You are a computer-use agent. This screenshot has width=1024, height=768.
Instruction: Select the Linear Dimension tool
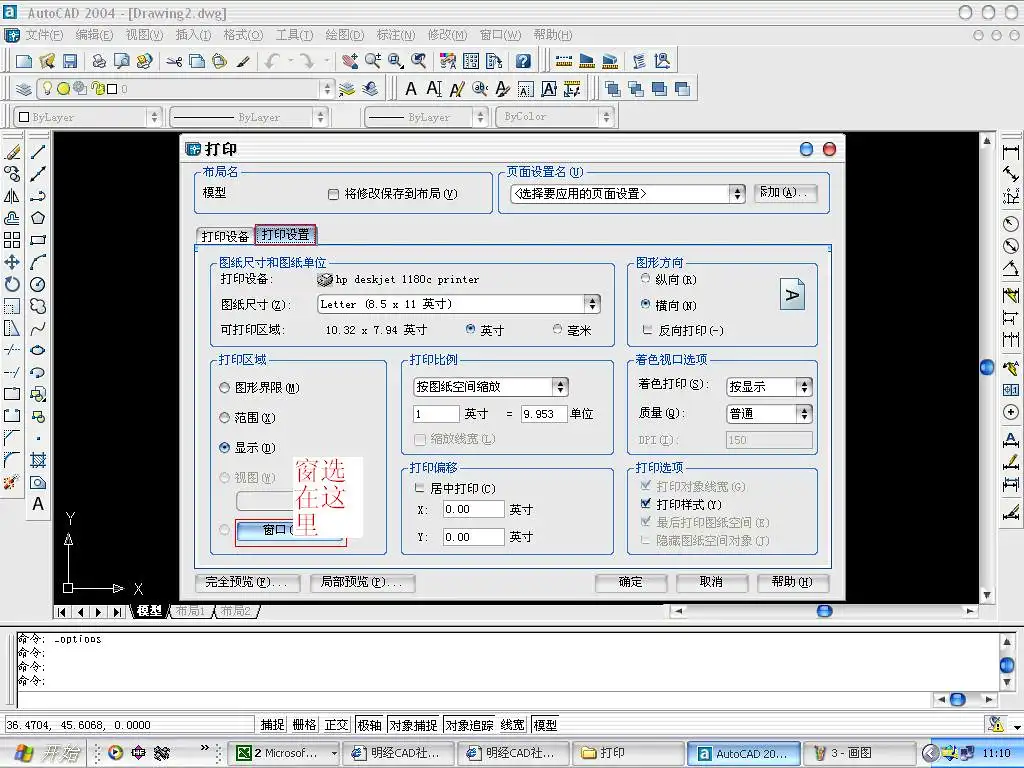click(x=1011, y=152)
